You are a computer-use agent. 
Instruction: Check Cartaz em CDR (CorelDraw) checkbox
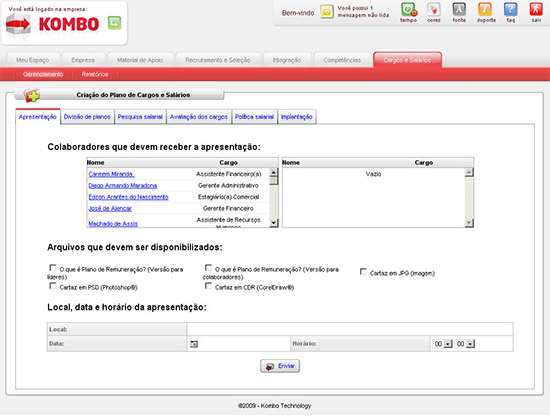(208, 286)
